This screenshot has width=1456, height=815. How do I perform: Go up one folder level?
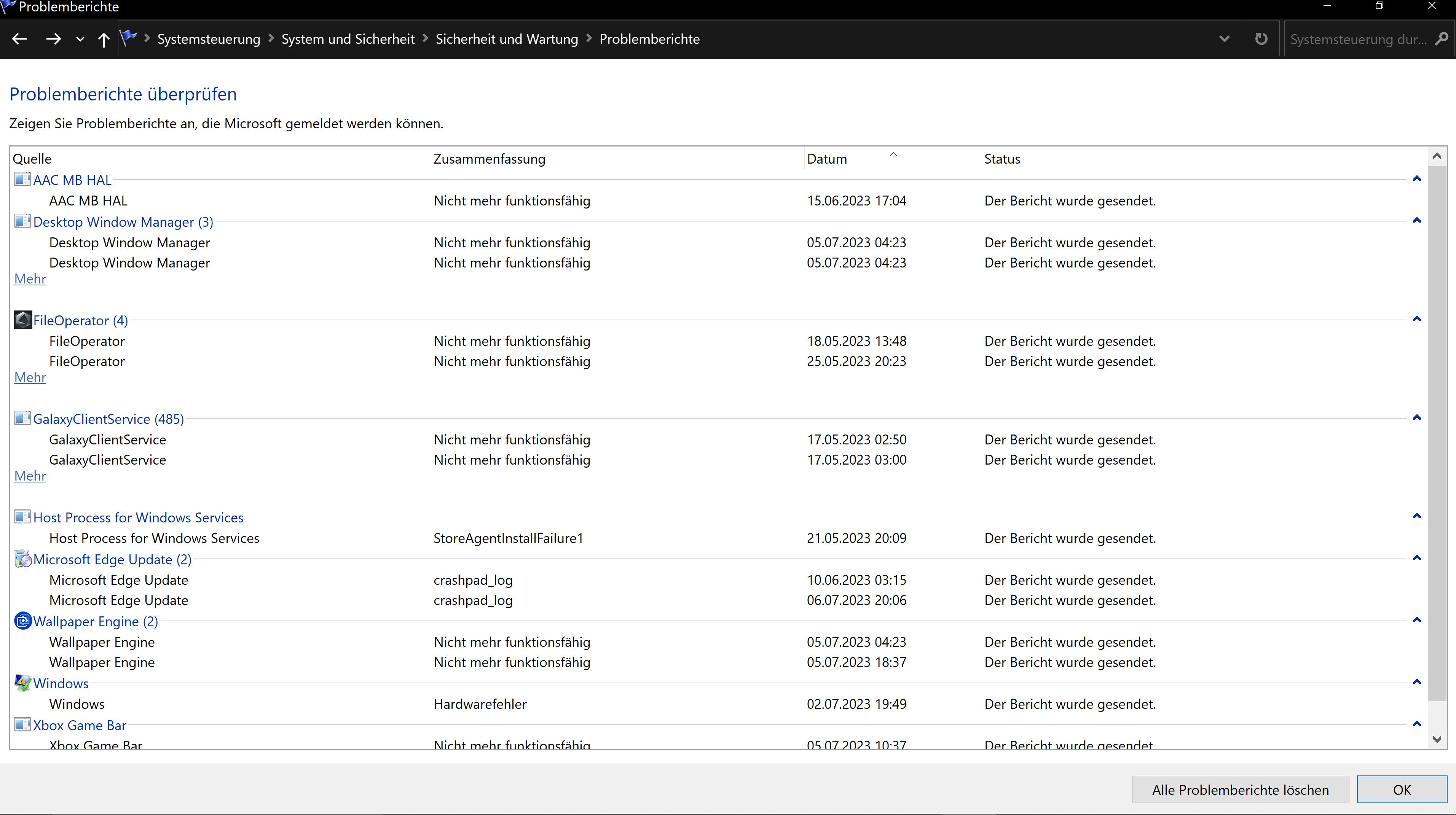[x=104, y=39]
